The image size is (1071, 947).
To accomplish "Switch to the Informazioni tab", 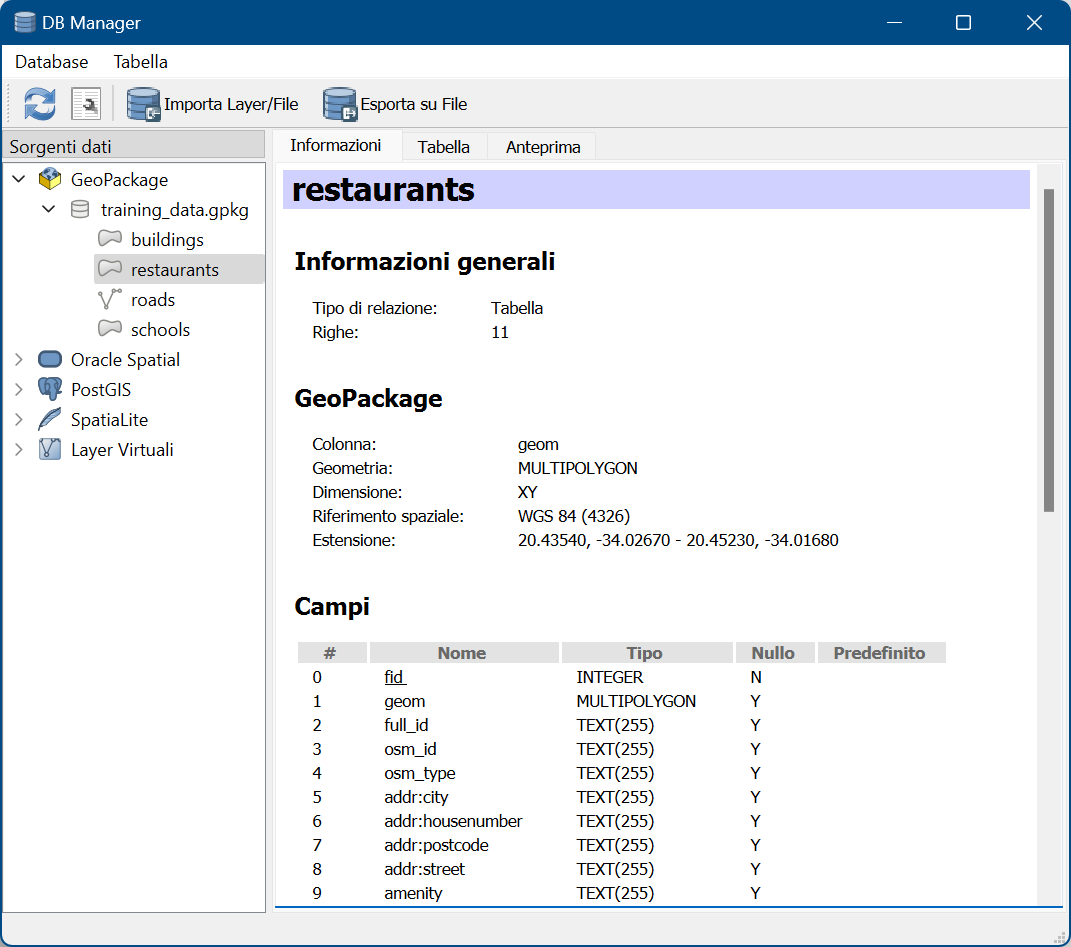I will tap(335, 146).
